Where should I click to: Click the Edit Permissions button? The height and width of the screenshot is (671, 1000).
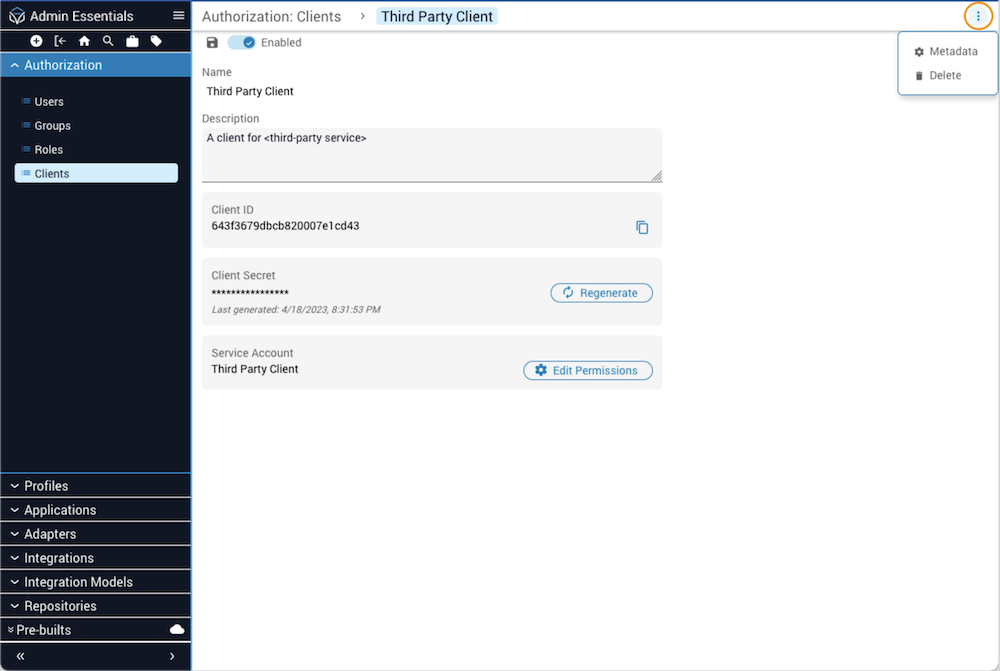tap(588, 370)
